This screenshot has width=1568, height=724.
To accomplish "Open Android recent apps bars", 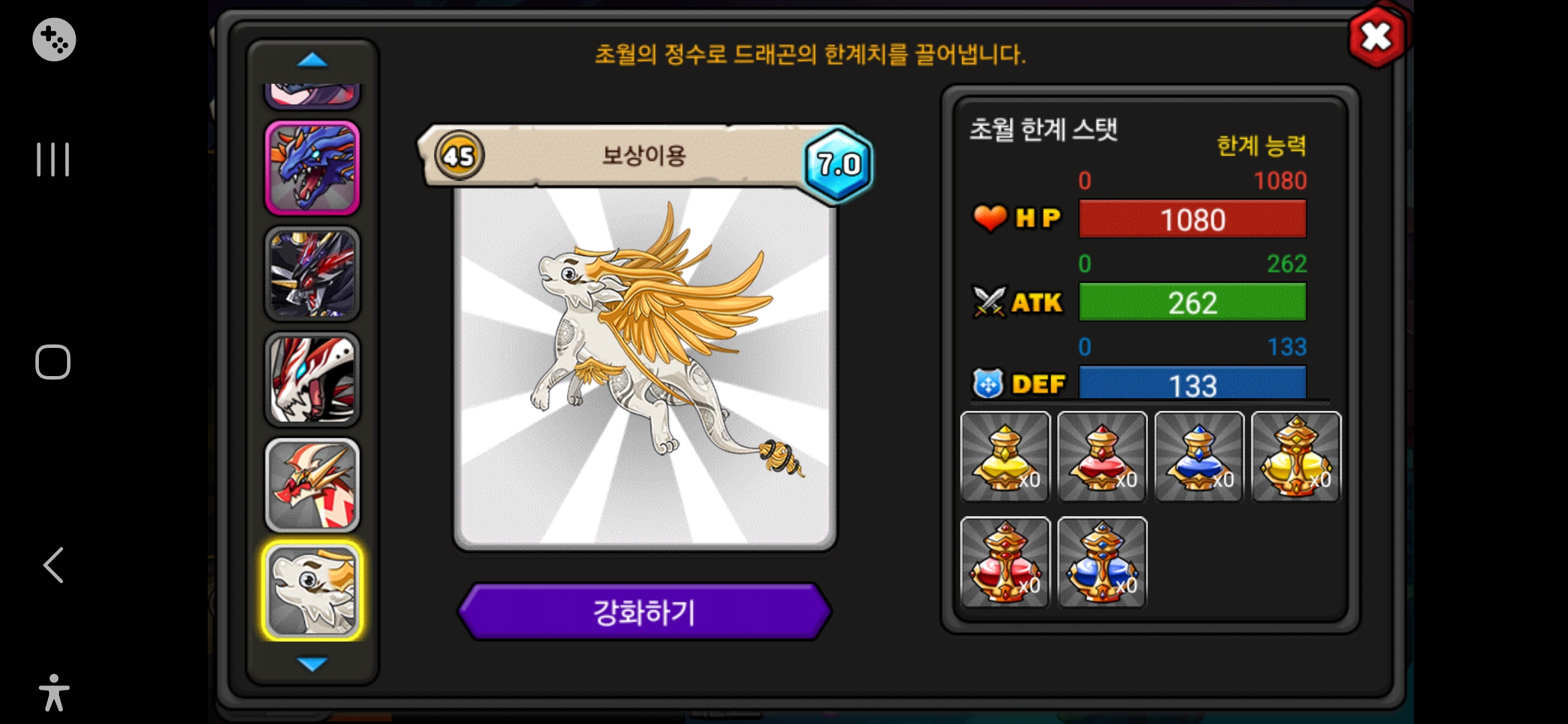I will click(x=53, y=160).
